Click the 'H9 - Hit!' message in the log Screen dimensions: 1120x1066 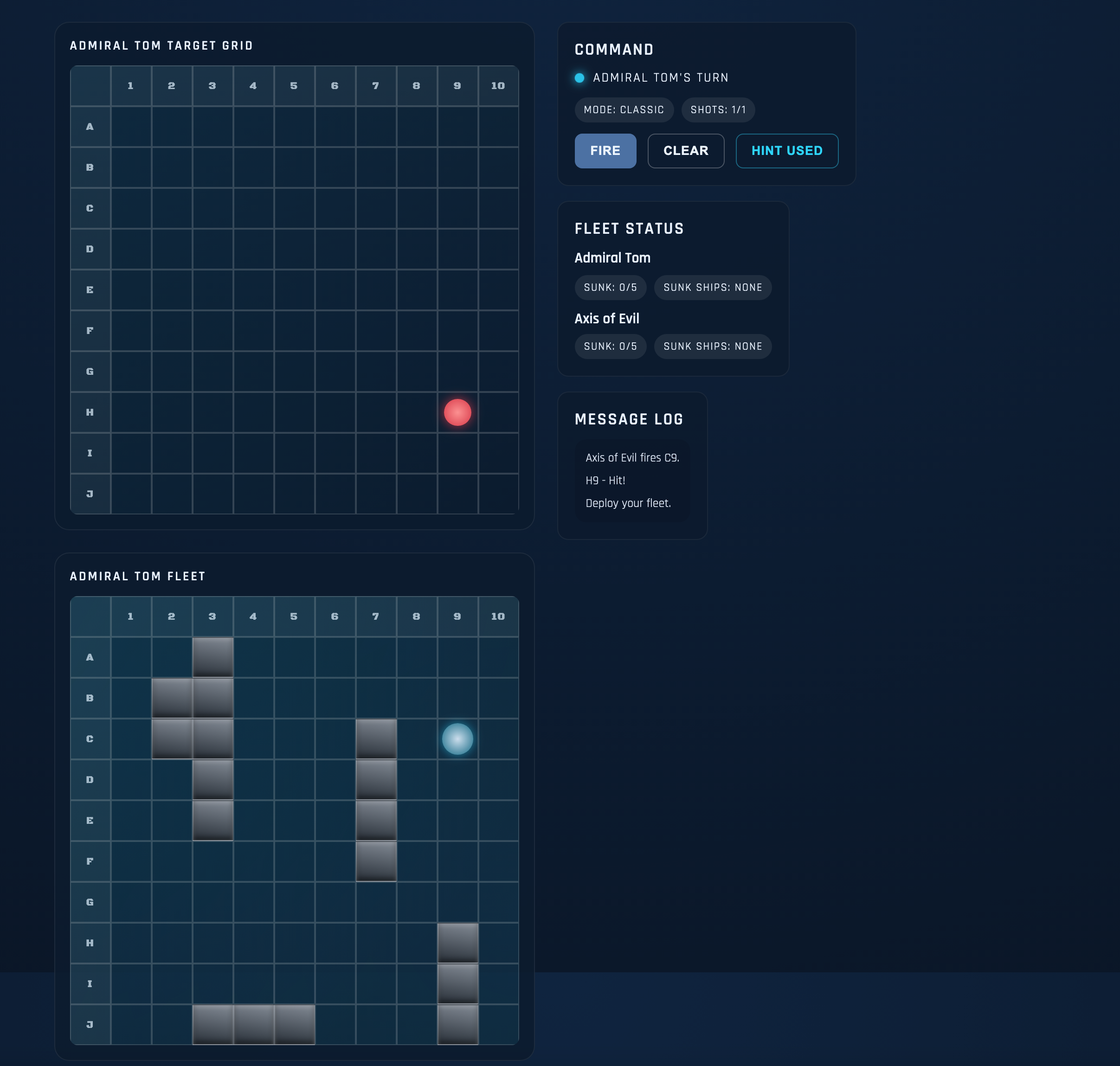605,480
